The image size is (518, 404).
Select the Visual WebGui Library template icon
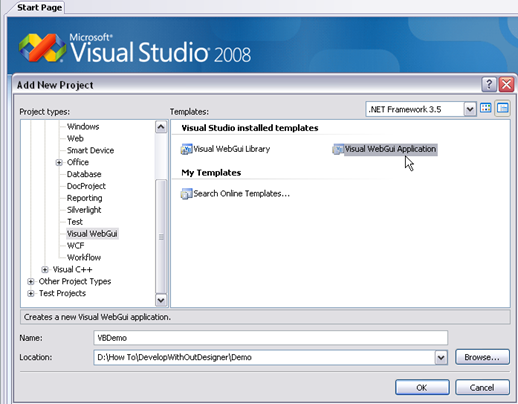coord(186,149)
